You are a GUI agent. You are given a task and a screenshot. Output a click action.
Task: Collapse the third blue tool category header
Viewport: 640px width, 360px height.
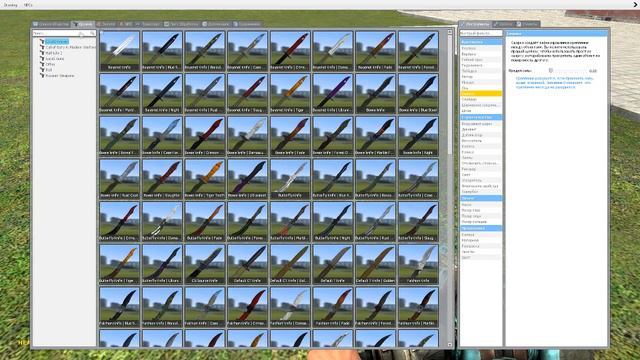[481, 198]
